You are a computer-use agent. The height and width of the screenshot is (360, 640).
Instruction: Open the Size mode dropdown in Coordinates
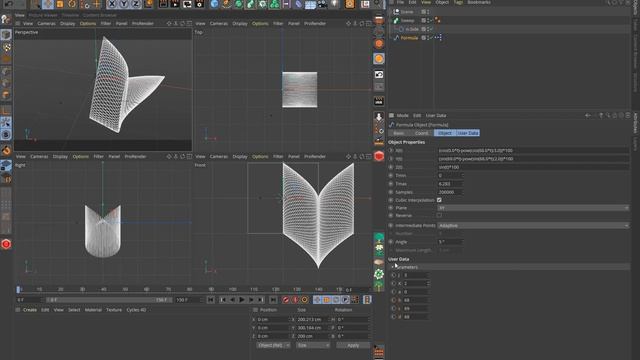click(x=313, y=345)
